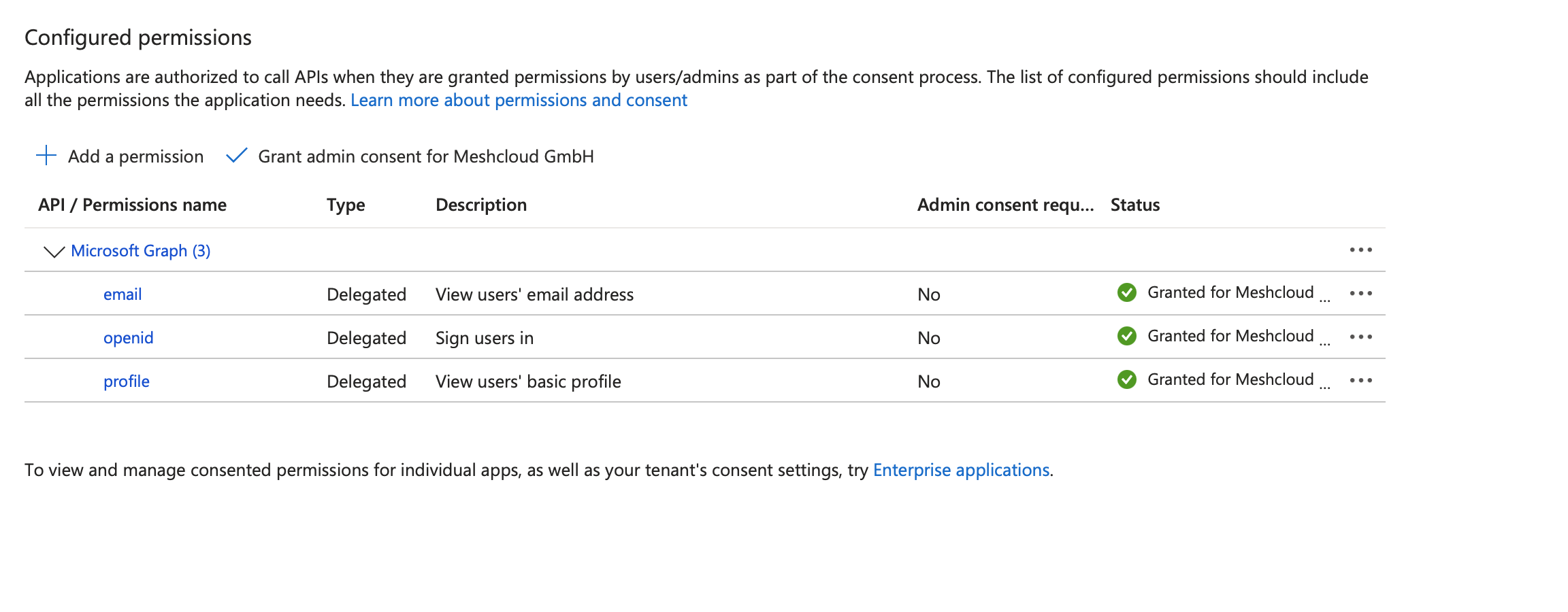Grant admin consent for Meshcloud GmbH
The width and height of the screenshot is (1568, 612).
(x=425, y=156)
